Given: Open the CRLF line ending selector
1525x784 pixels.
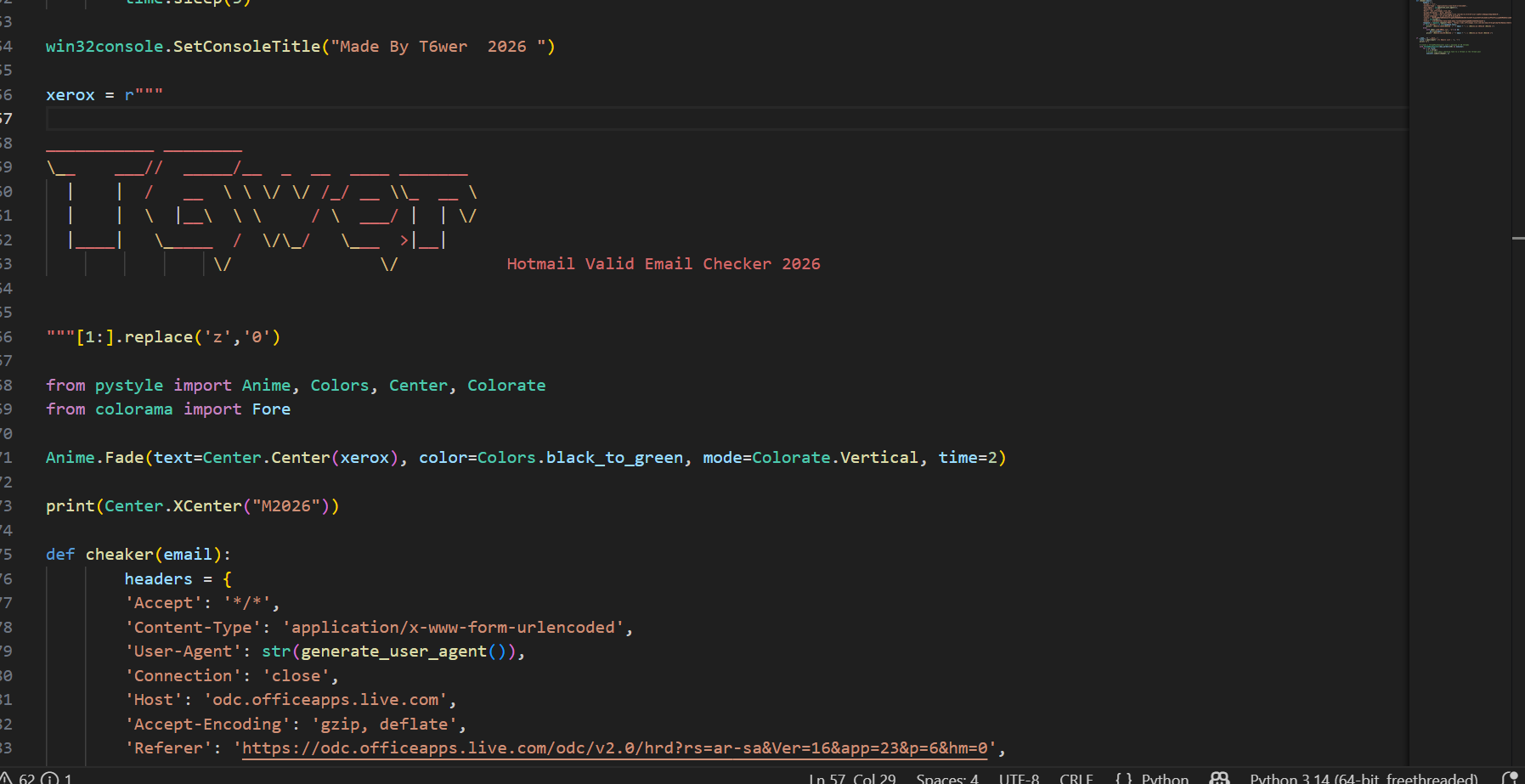Looking at the screenshot, I should coord(1076,778).
